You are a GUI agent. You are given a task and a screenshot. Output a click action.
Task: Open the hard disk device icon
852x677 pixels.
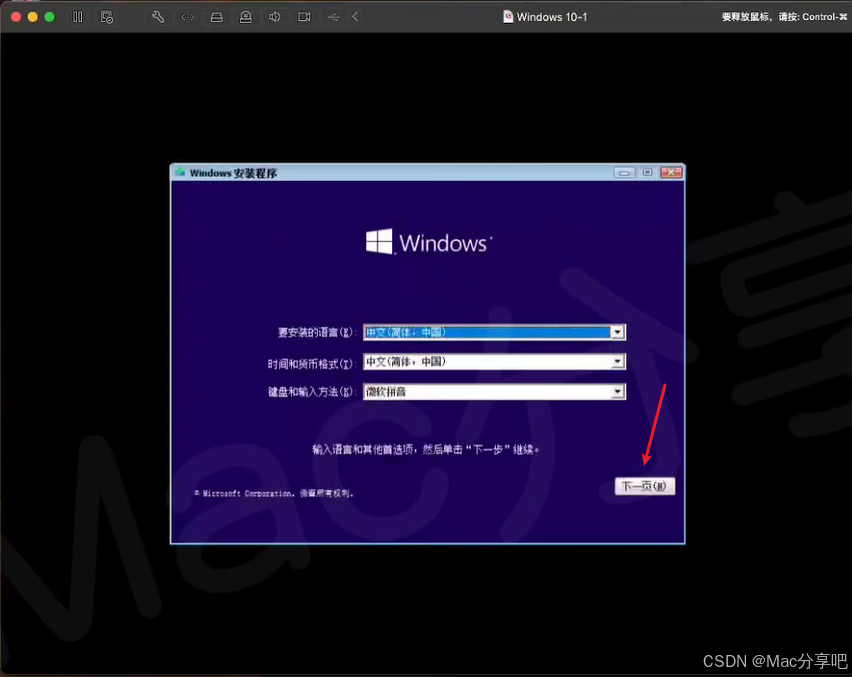coord(216,17)
